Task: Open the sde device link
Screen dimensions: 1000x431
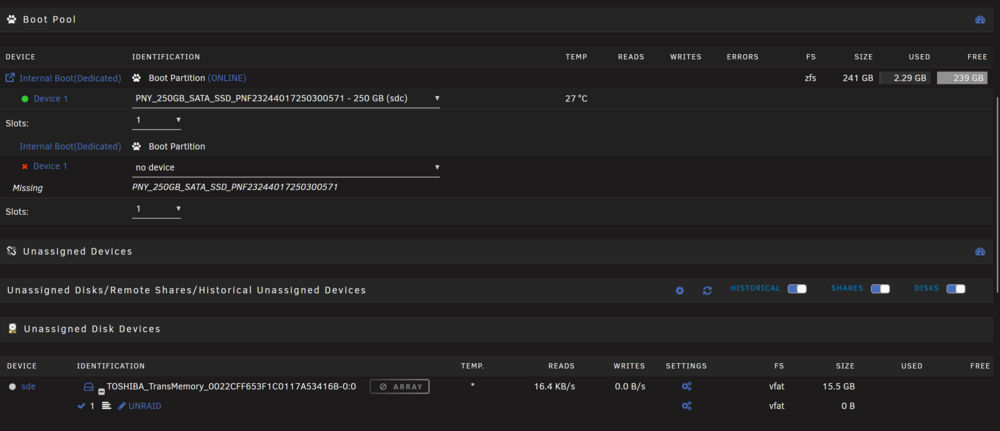Action: tap(28, 386)
